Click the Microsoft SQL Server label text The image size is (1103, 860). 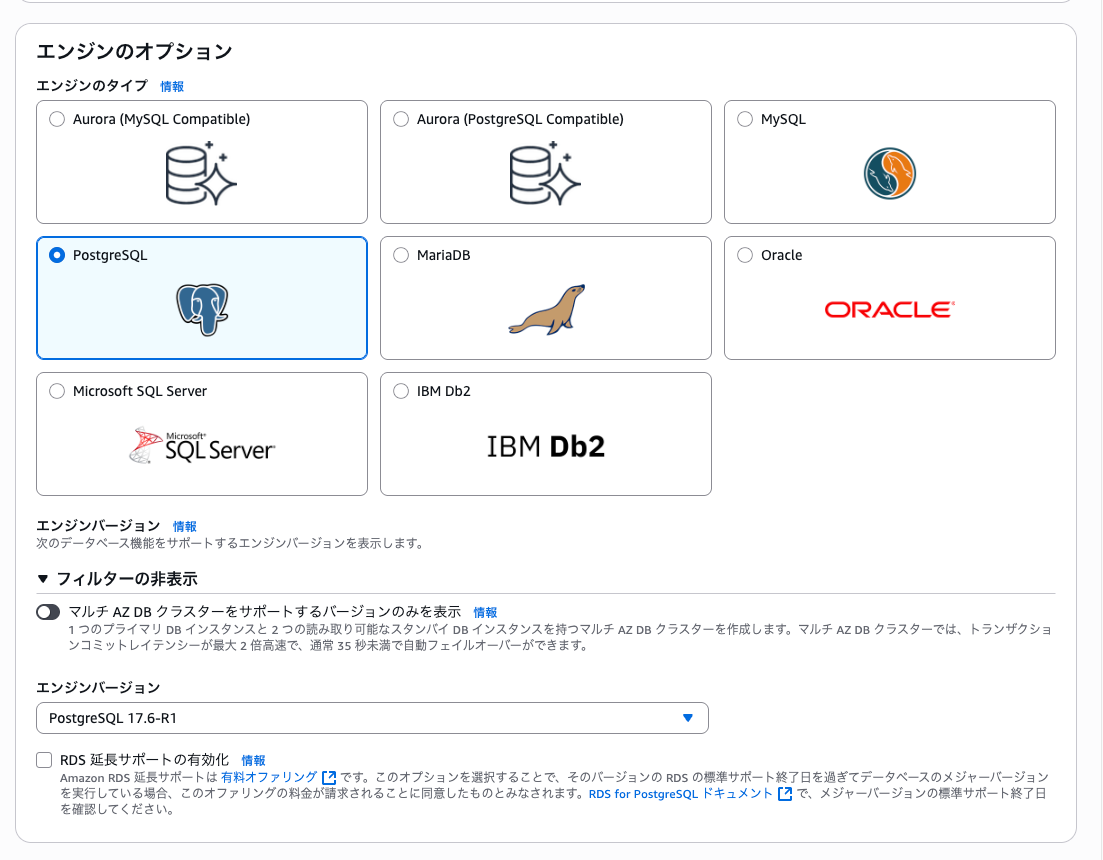click(140, 391)
